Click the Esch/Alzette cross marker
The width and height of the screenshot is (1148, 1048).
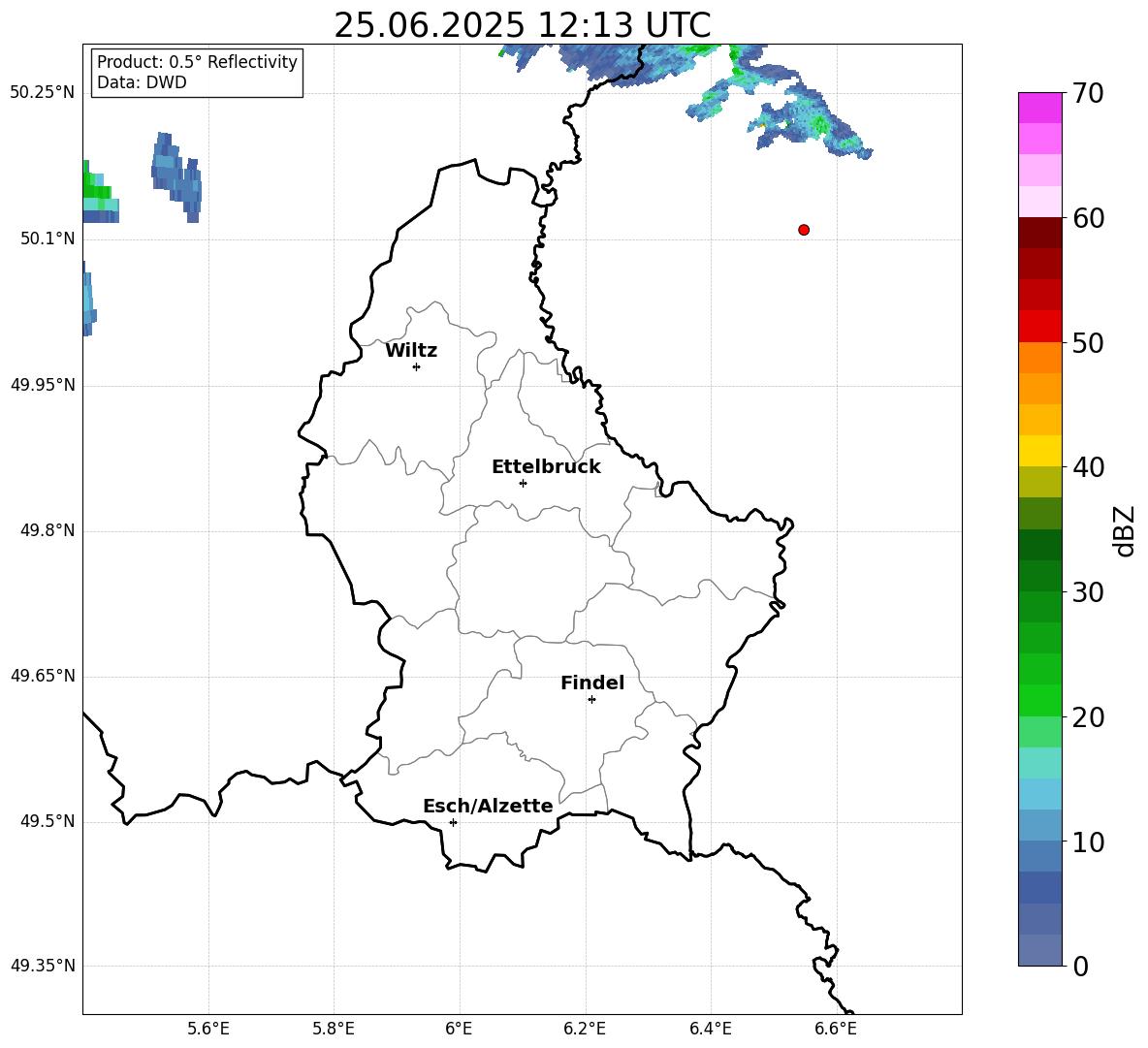(453, 822)
